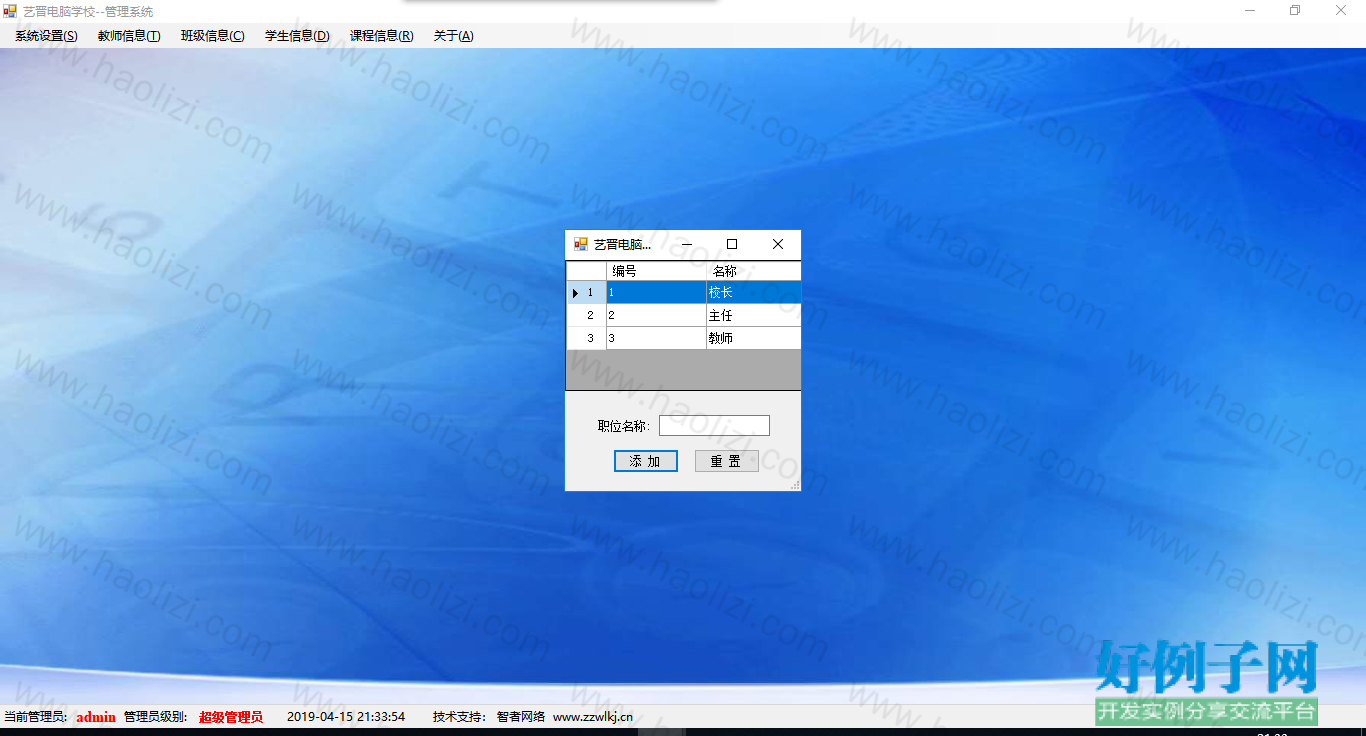Select the 校长 cell

coord(753,292)
